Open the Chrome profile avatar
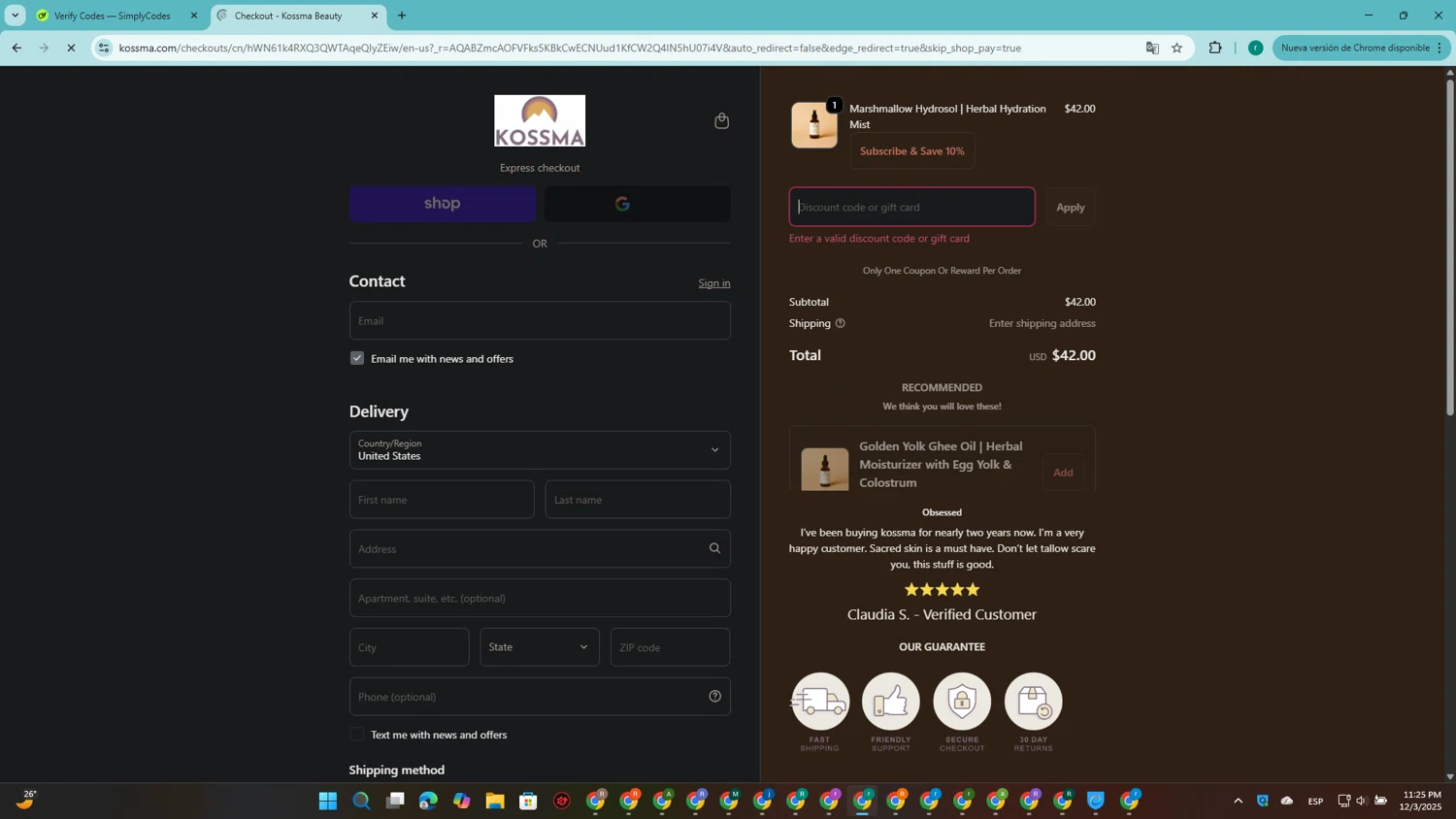The image size is (1456, 819). [x=1255, y=48]
